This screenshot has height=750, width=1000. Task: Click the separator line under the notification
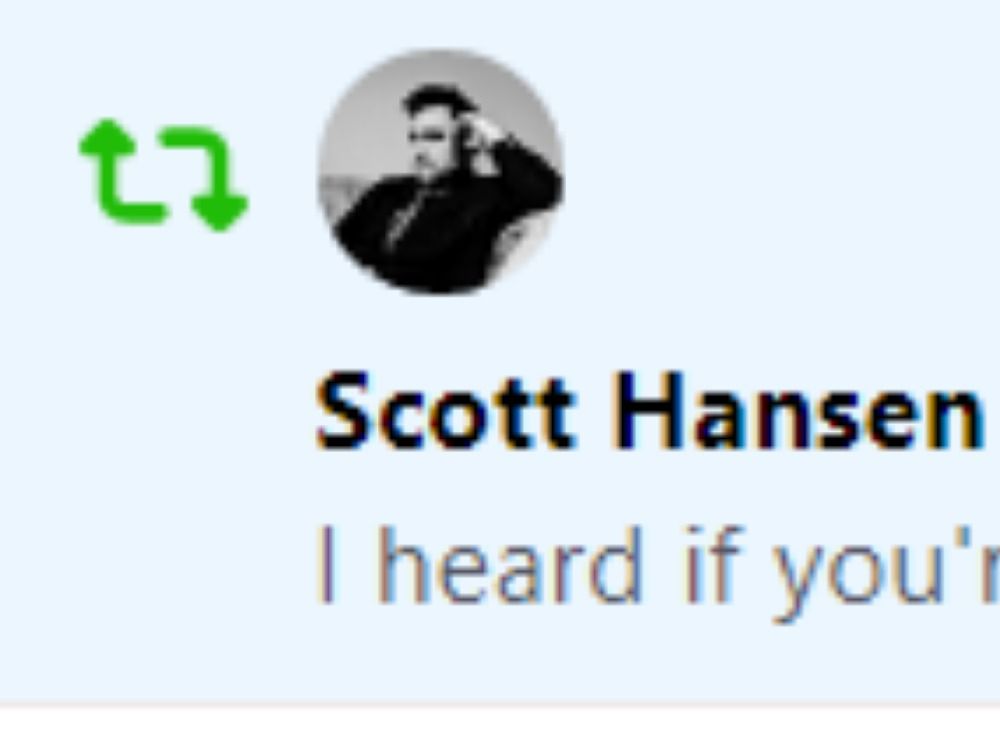[x=500, y=705]
